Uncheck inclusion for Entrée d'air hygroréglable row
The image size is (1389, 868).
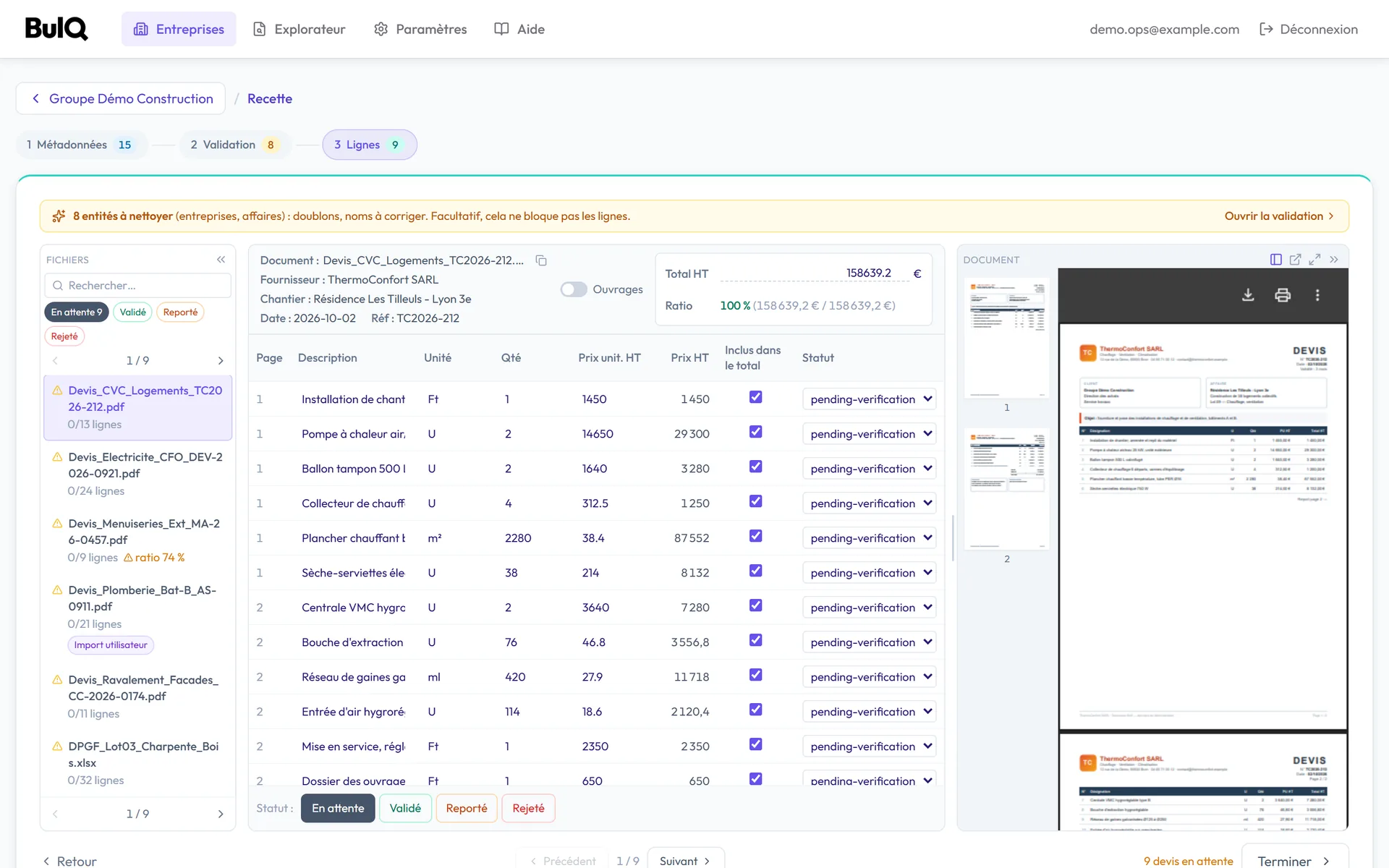pyautogui.click(x=755, y=710)
